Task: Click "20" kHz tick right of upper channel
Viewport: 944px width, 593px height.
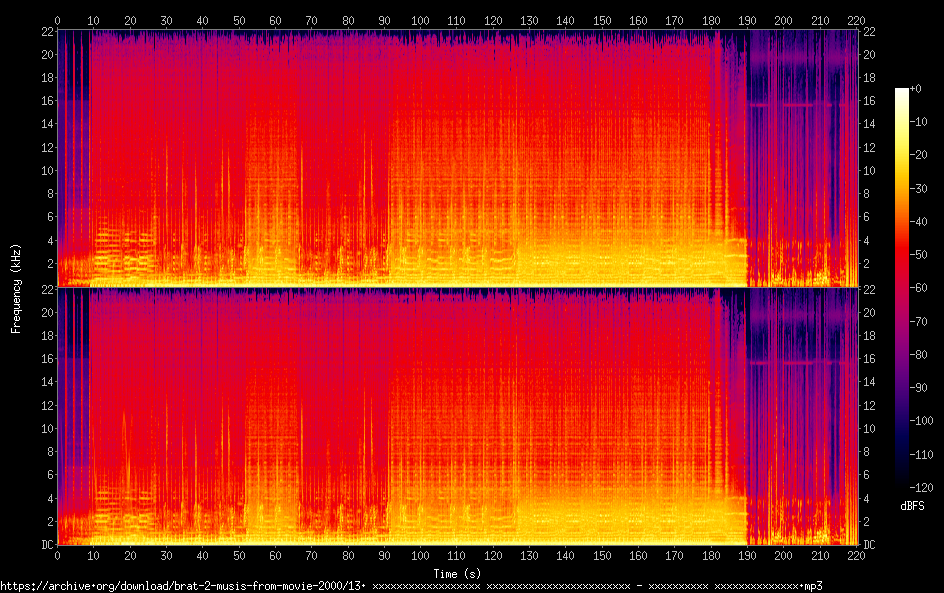Action: coord(869,55)
